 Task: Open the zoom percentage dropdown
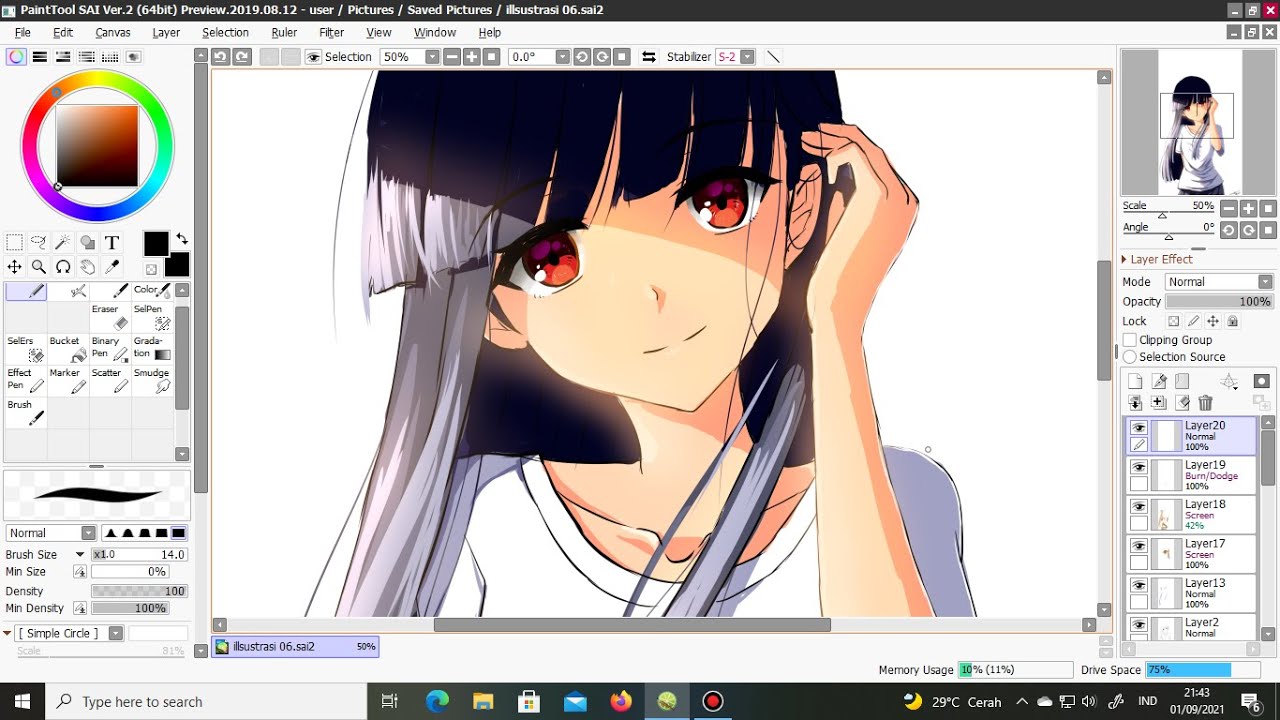[432, 57]
